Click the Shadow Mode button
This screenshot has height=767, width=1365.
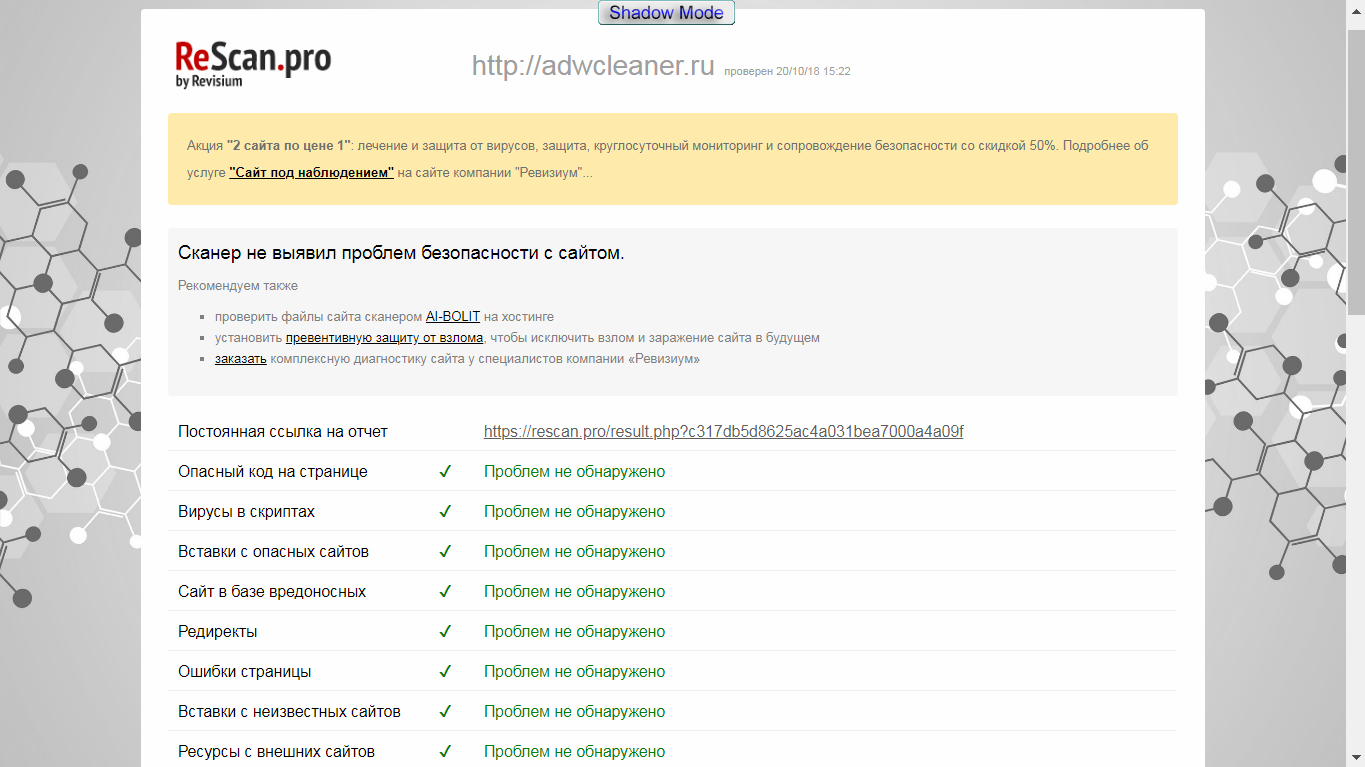pyautogui.click(x=666, y=13)
